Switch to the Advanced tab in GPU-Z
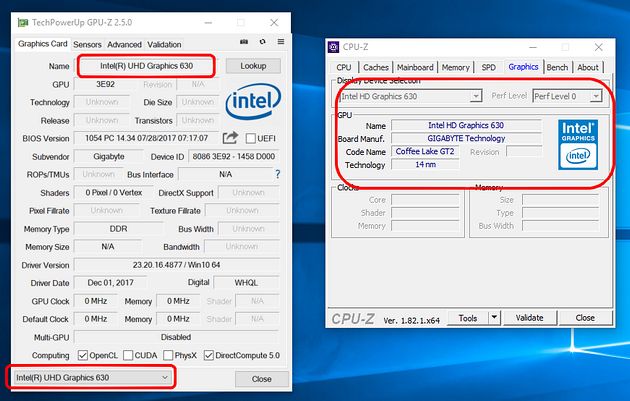The height and width of the screenshot is (401, 630). pos(124,45)
